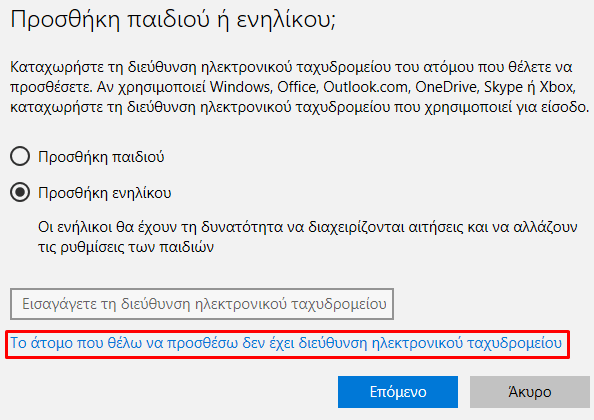Click the word Xbox in the description

(x=557, y=87)
